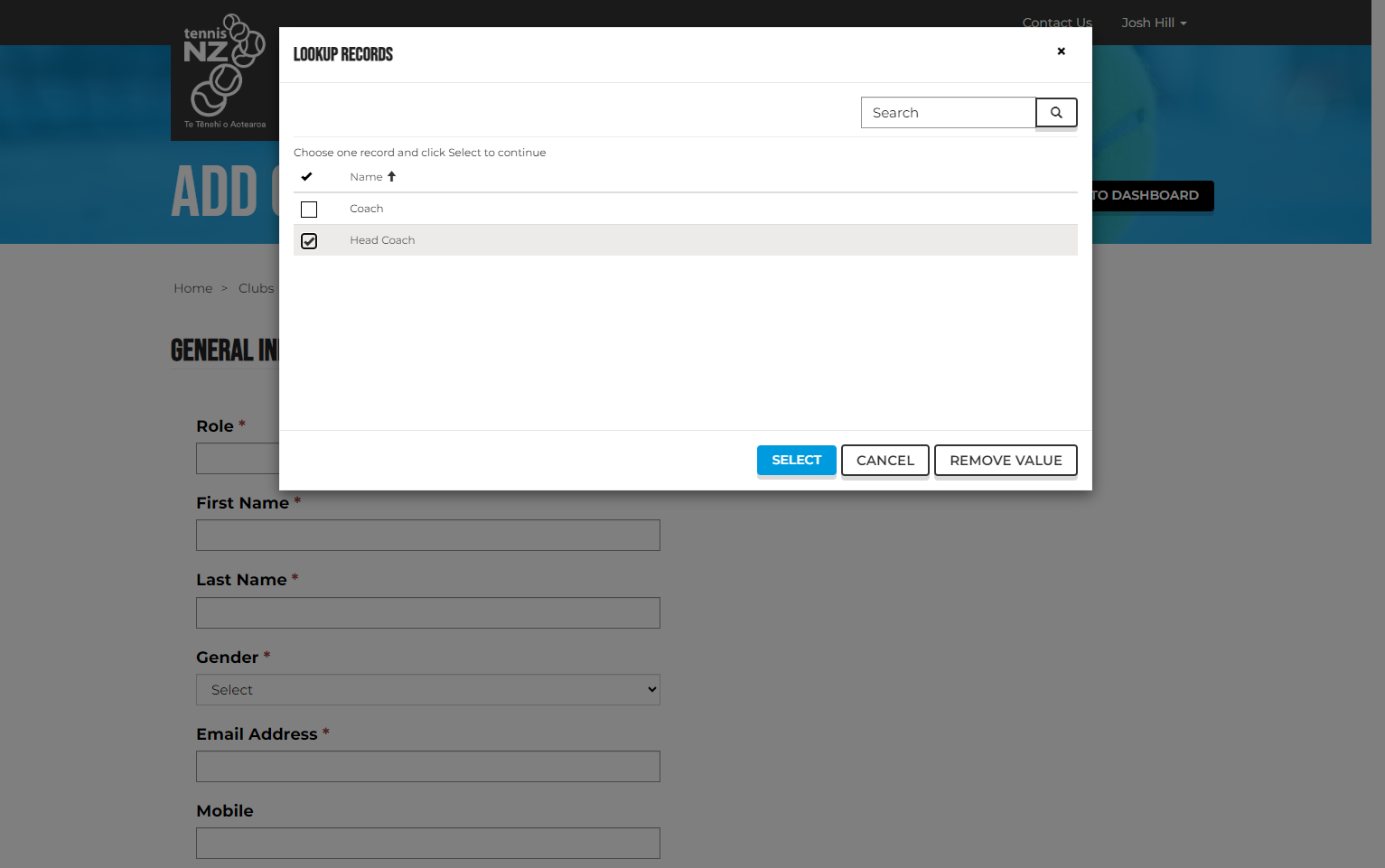Focus the Email Address input field
1385x868 pixels.
coord(428,767)
